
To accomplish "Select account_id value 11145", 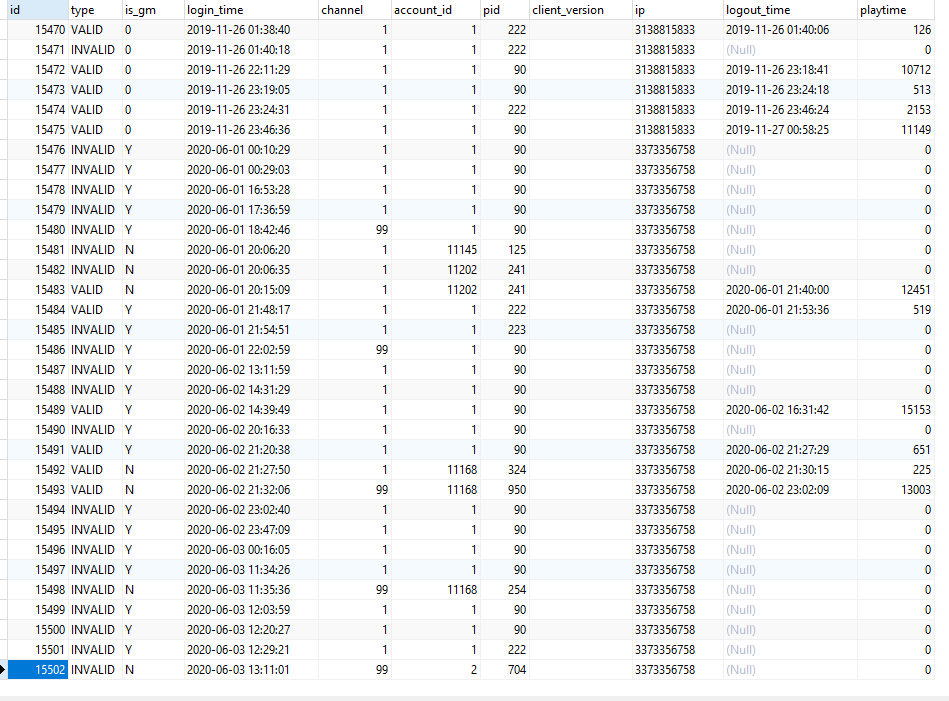I will pos(462,249).
